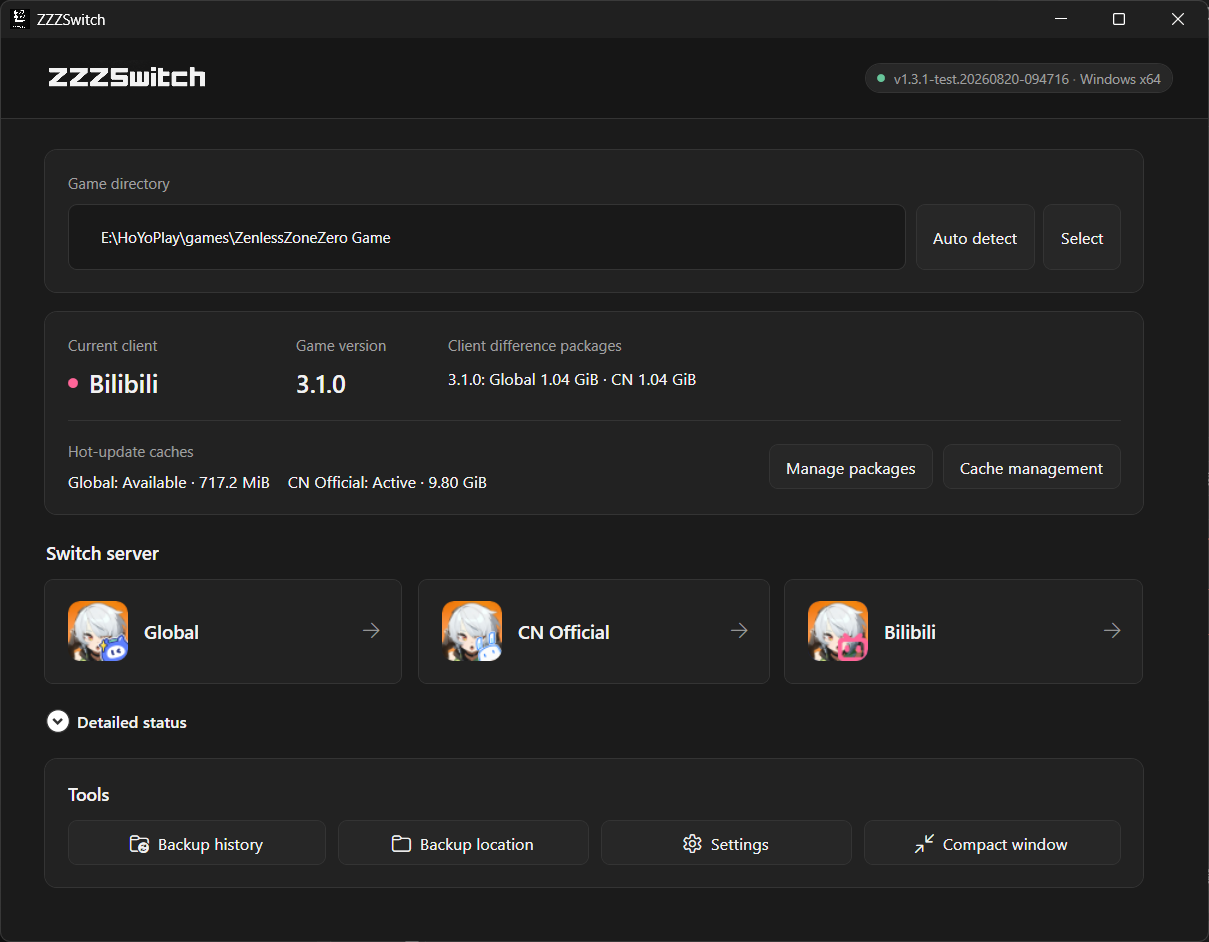Click the arrow on the Global card
The image size is (1209, 942).
pyautogui.click(x=371, y=631)
